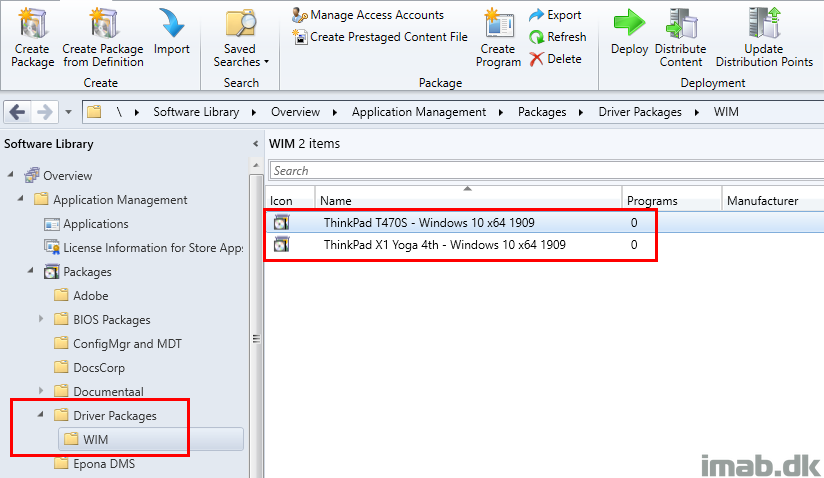This screenshot has width=824, height=478.
Task: Select Overview in the tree
Action: tap(67, 175)
